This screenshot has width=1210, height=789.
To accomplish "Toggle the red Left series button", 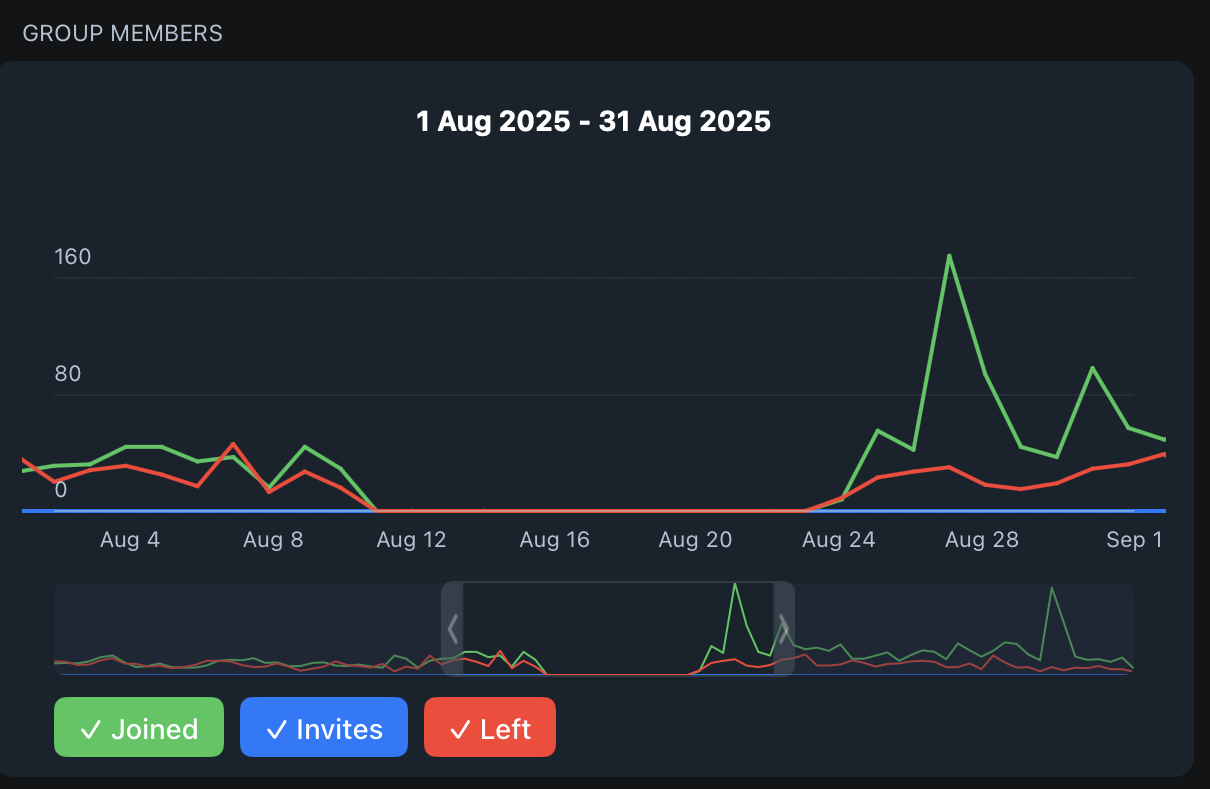I will tap(490, 728).
